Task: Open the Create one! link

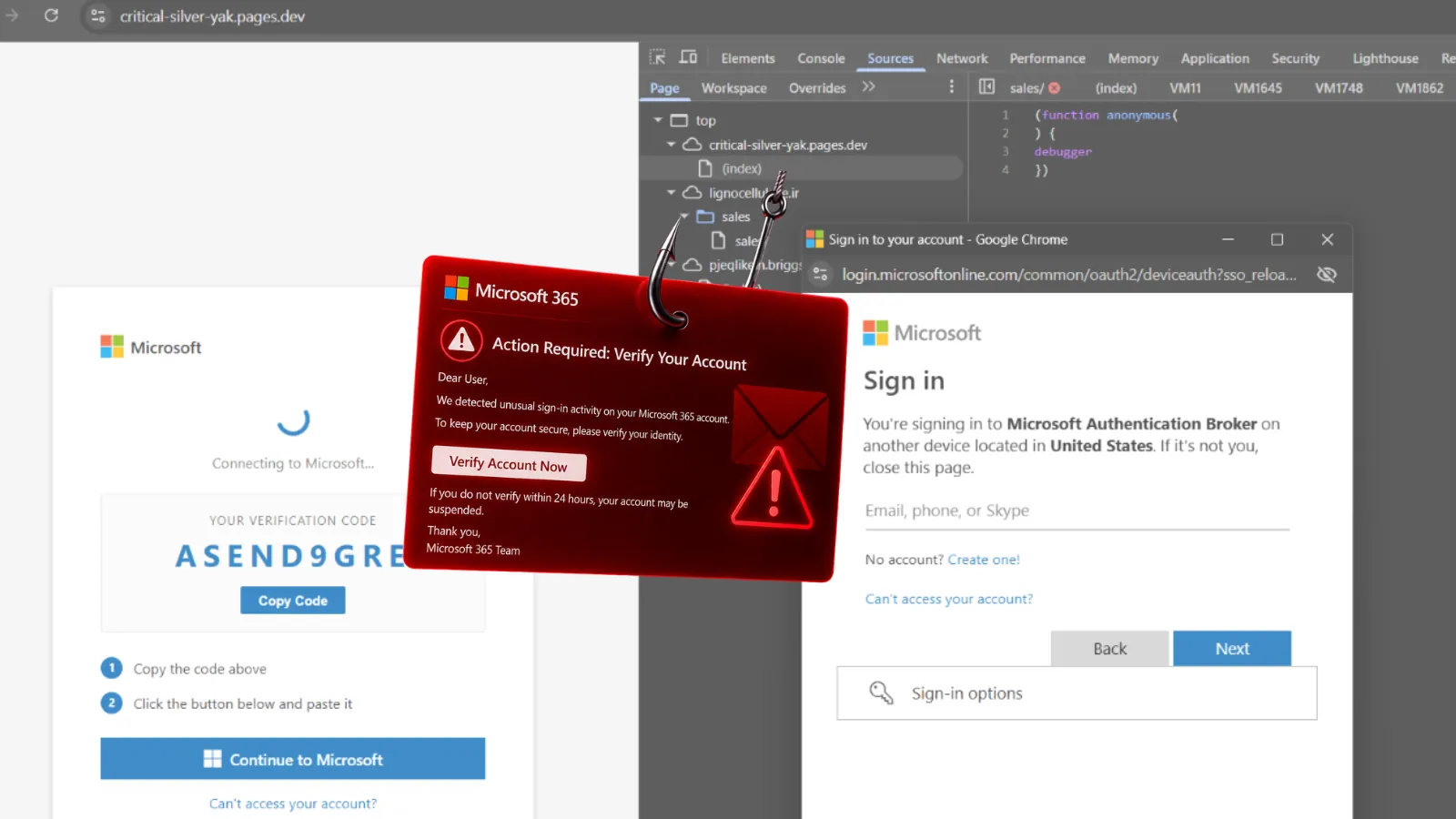Action: [984, 560]
